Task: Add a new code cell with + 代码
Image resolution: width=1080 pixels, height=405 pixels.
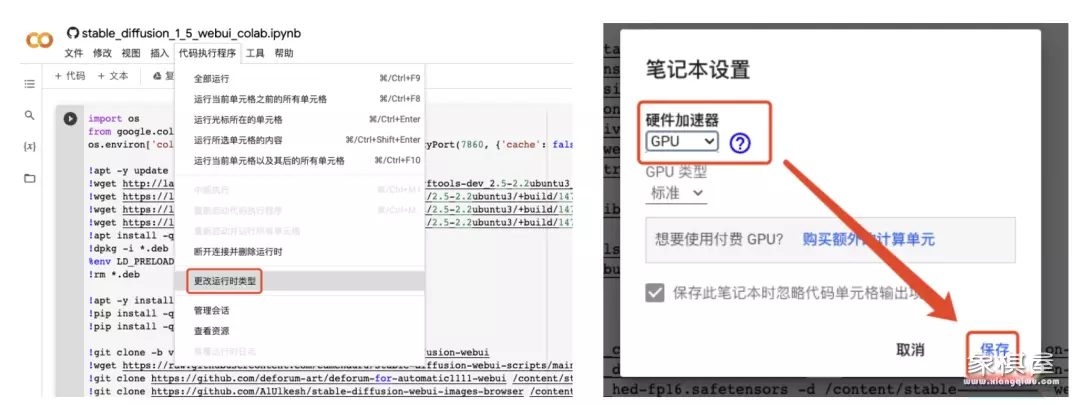Action: [70, 76]
